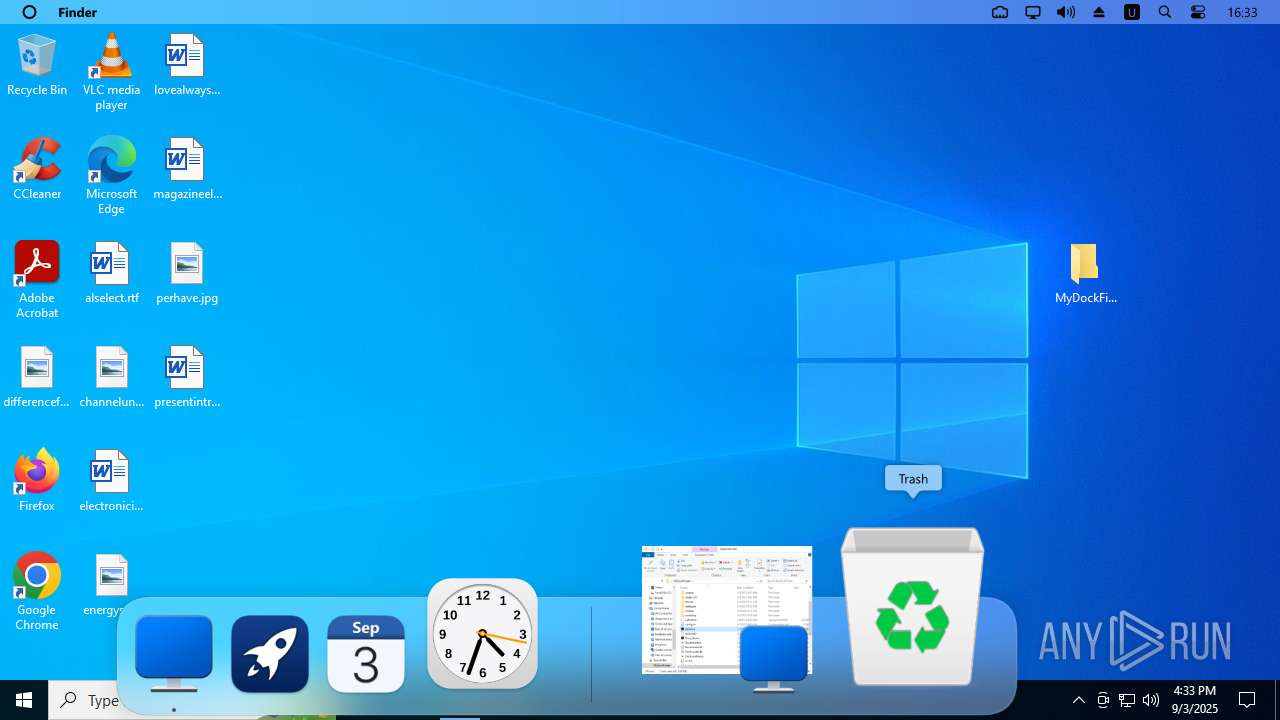This screenshot has width=1280, height=720.
Task: Click the network icon in top menu bar
Action: coord(1000,12)
